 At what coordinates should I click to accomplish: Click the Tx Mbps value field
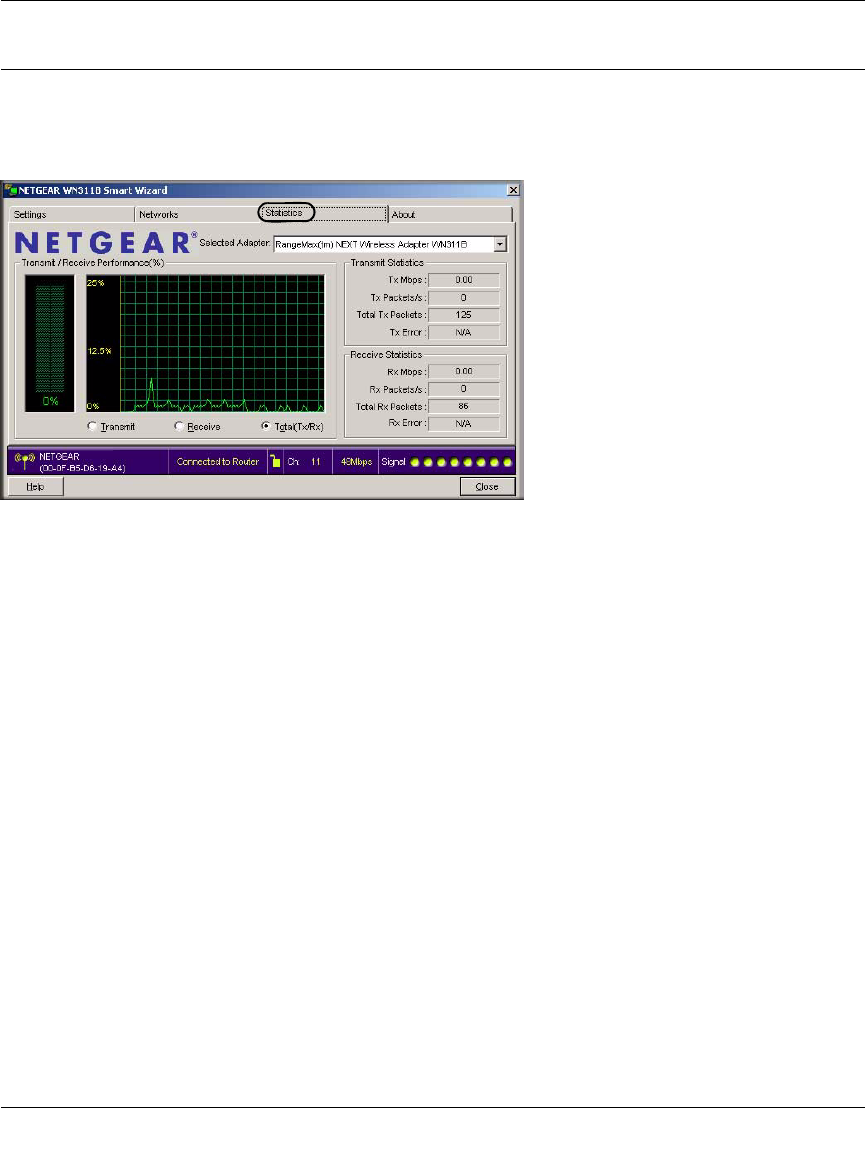pos(463,280)
